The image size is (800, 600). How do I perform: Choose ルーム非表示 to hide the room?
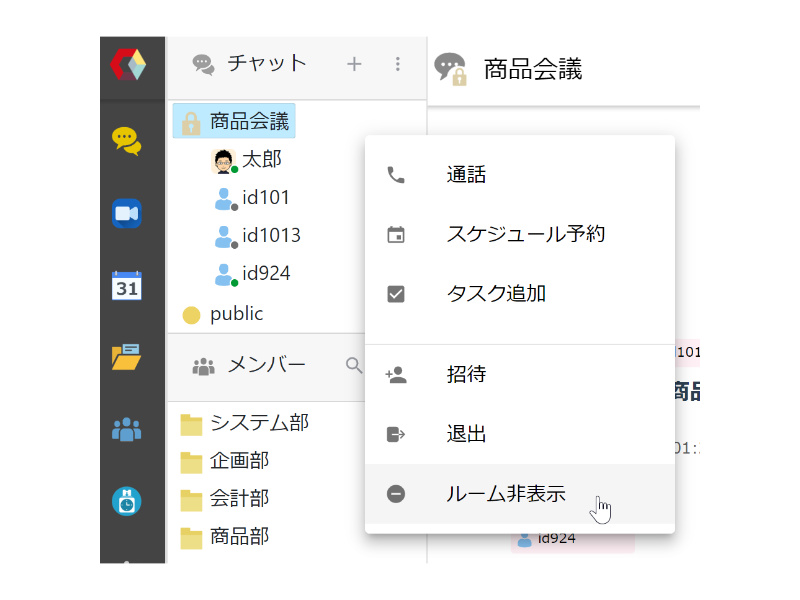[x=520, y=494]
